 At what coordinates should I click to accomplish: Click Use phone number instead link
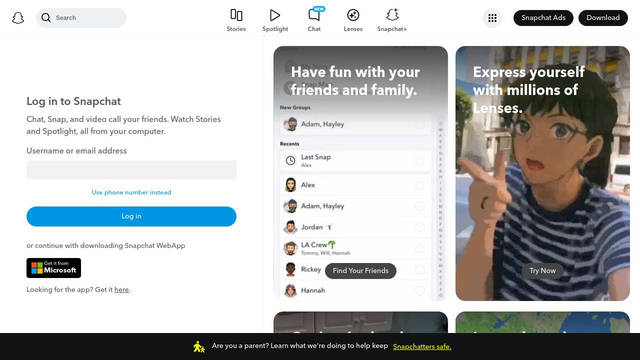coord(131,192)
